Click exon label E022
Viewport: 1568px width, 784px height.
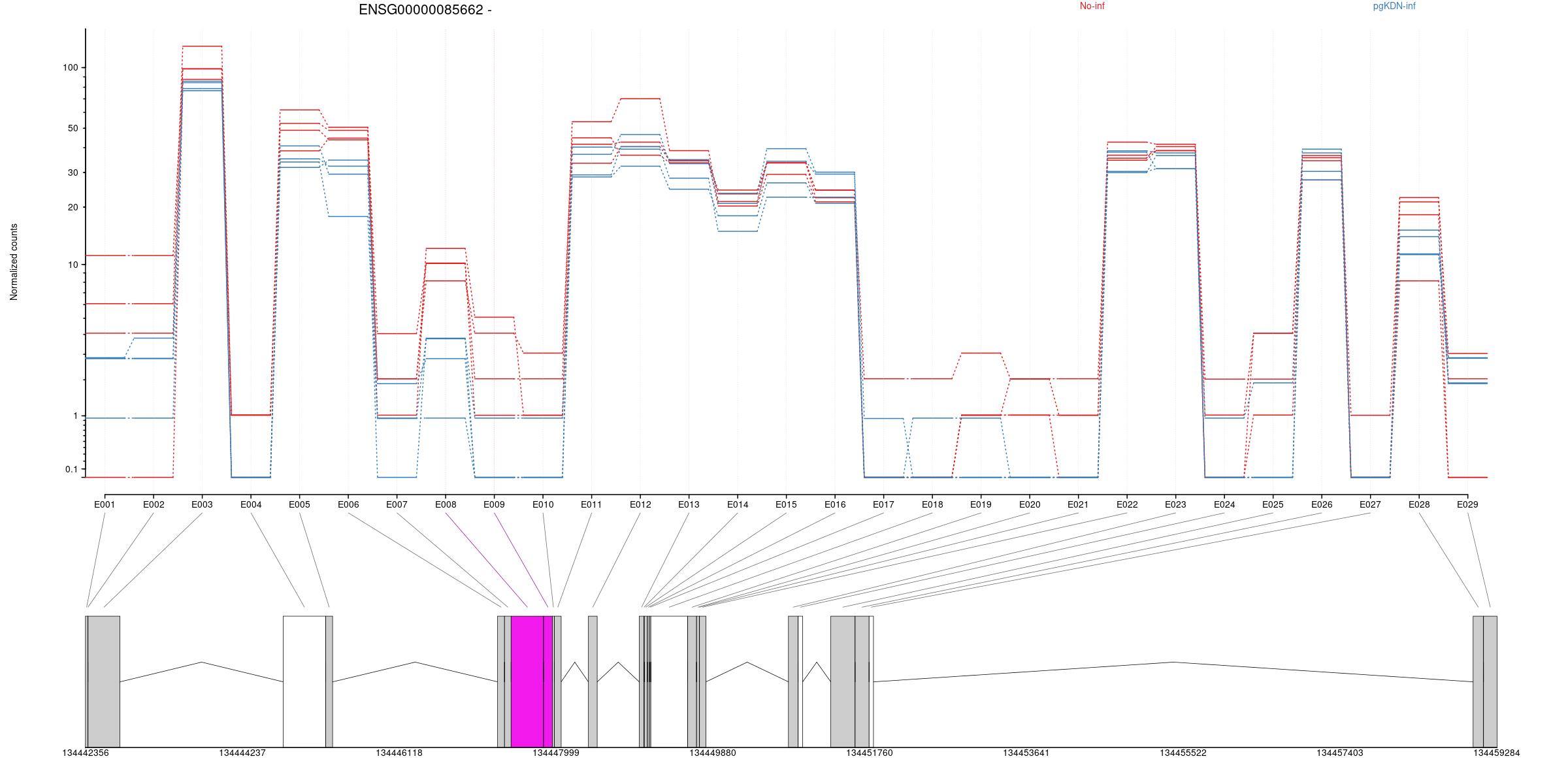click(x=1127, y=504)
